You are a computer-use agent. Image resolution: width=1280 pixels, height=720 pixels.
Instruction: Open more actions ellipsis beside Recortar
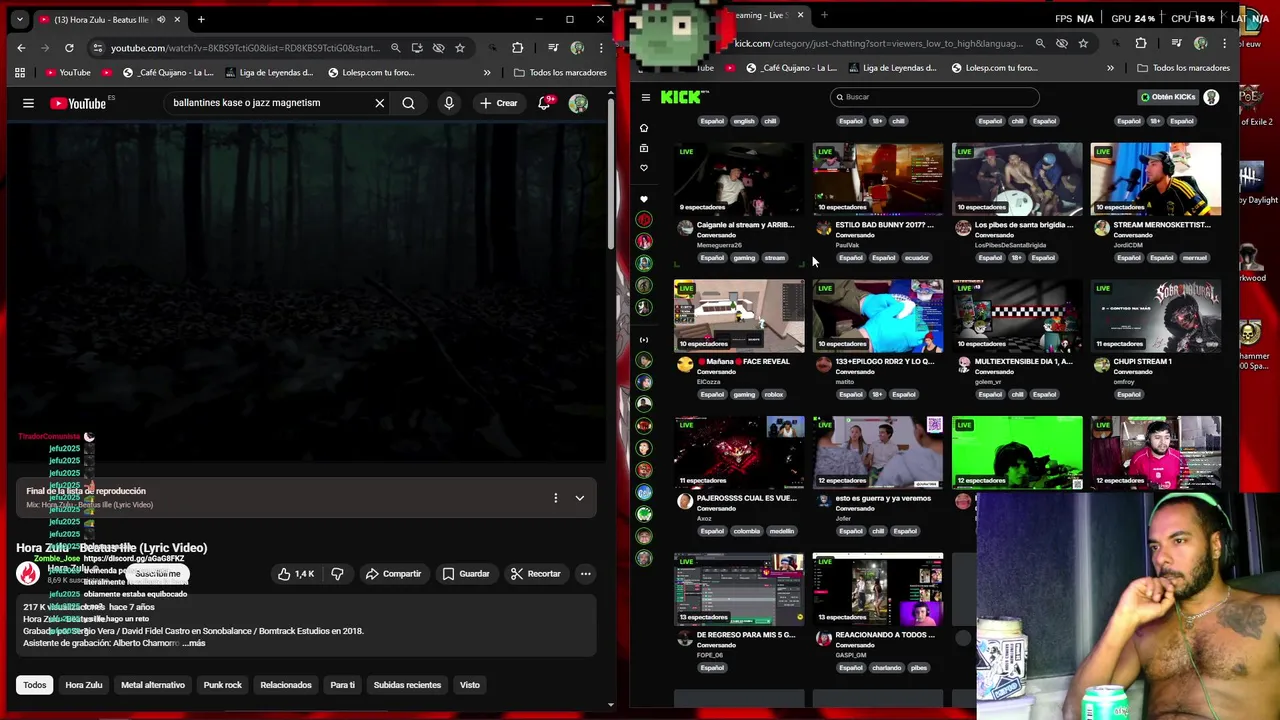[586, 574]
